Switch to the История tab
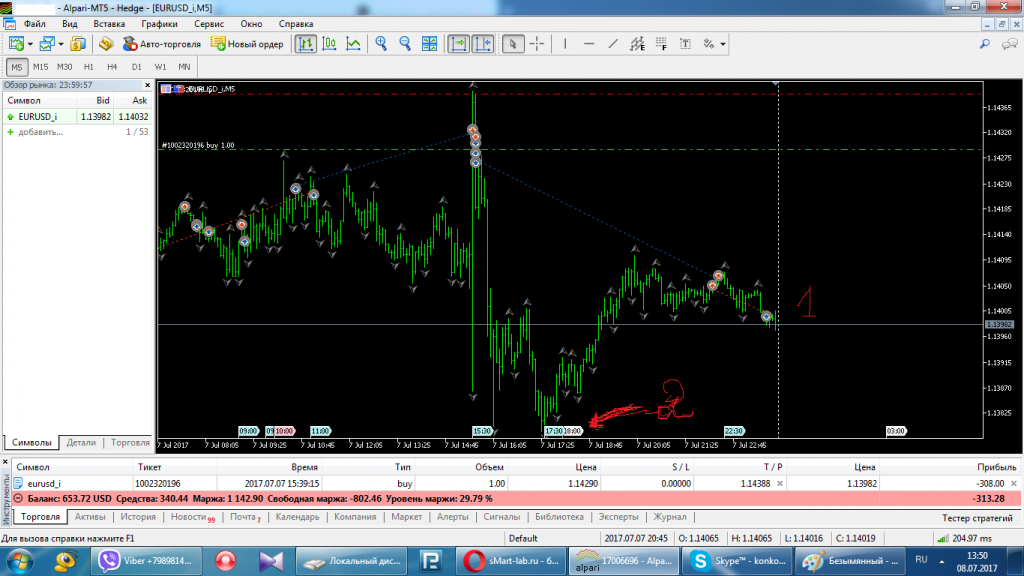Viewport: 1024px width, 576px height. (x=138, y=517)
